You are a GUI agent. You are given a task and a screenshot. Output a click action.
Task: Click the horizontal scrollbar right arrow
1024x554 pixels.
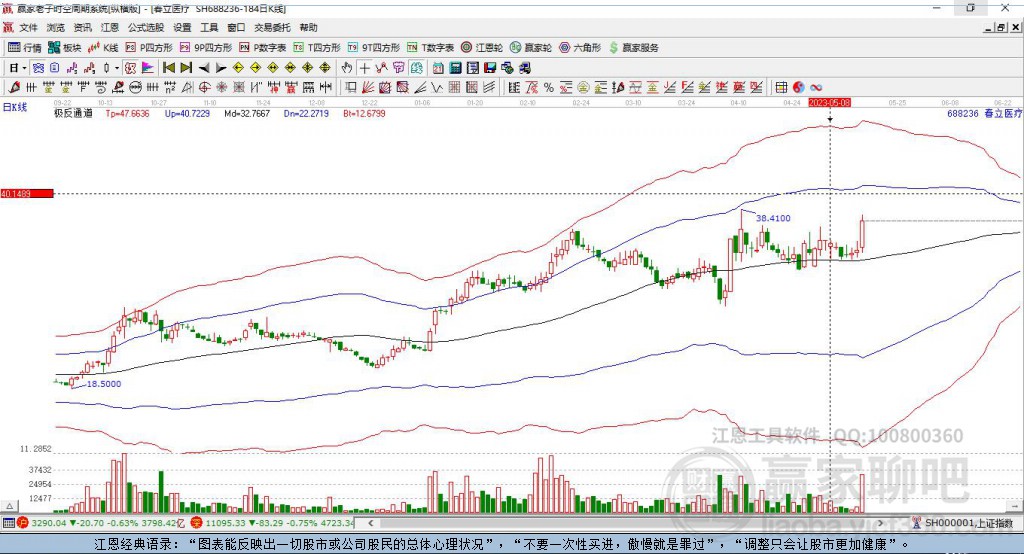click(x=880, y=523)
